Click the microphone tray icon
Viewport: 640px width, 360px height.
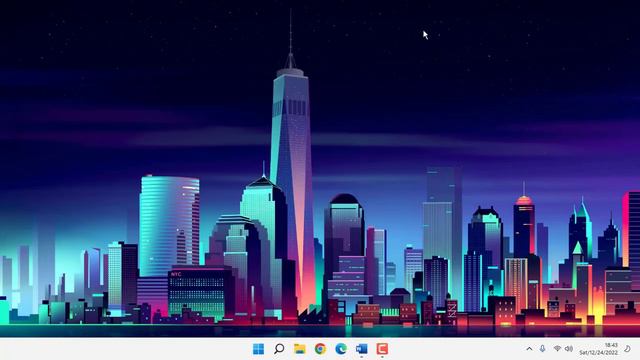(542, 349)
